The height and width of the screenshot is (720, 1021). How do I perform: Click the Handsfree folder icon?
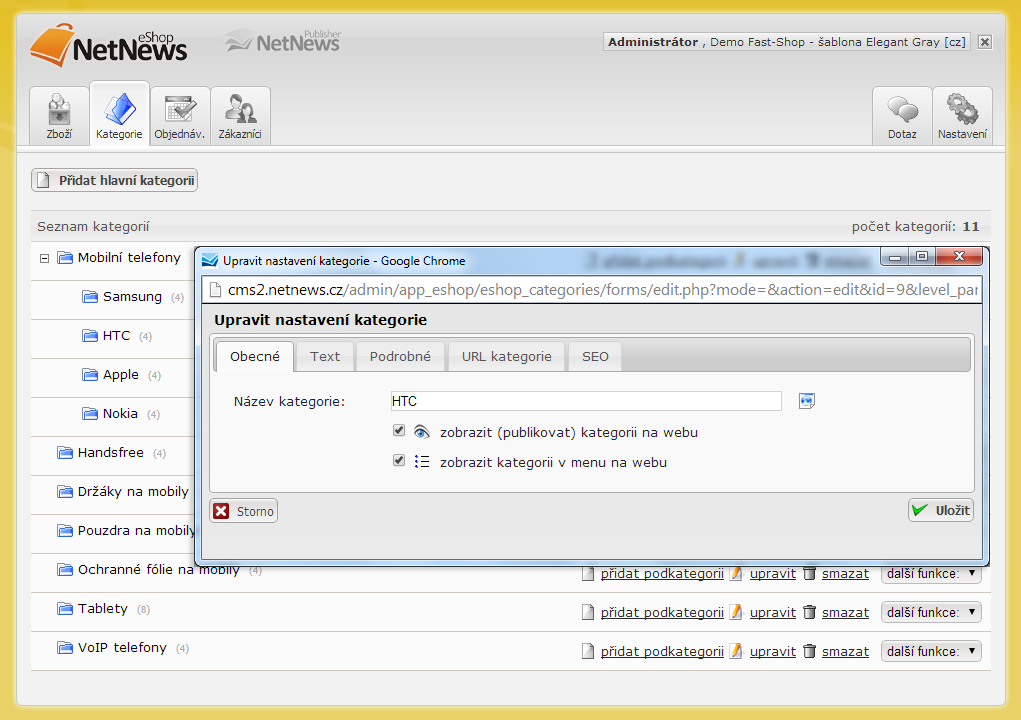pos(65,453)
